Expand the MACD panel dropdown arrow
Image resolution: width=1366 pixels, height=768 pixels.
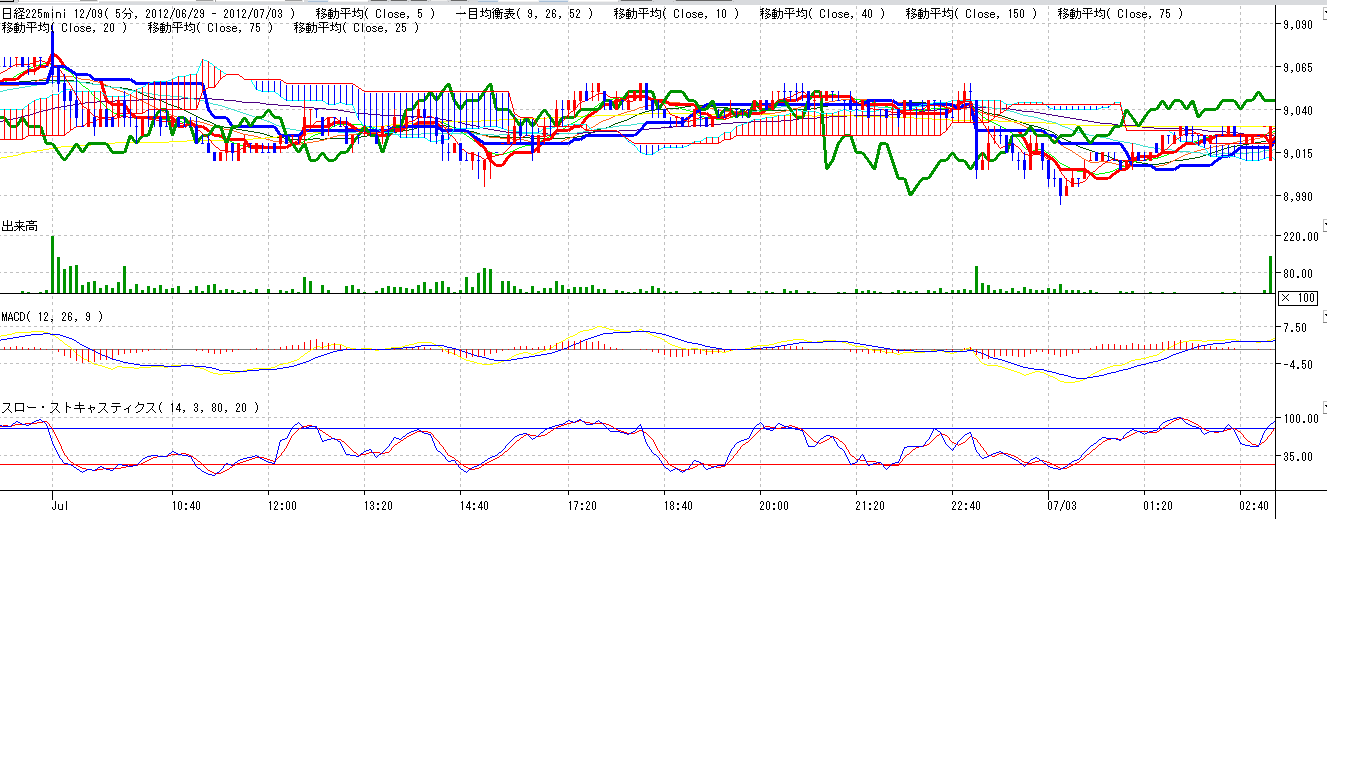[1326, 316]
